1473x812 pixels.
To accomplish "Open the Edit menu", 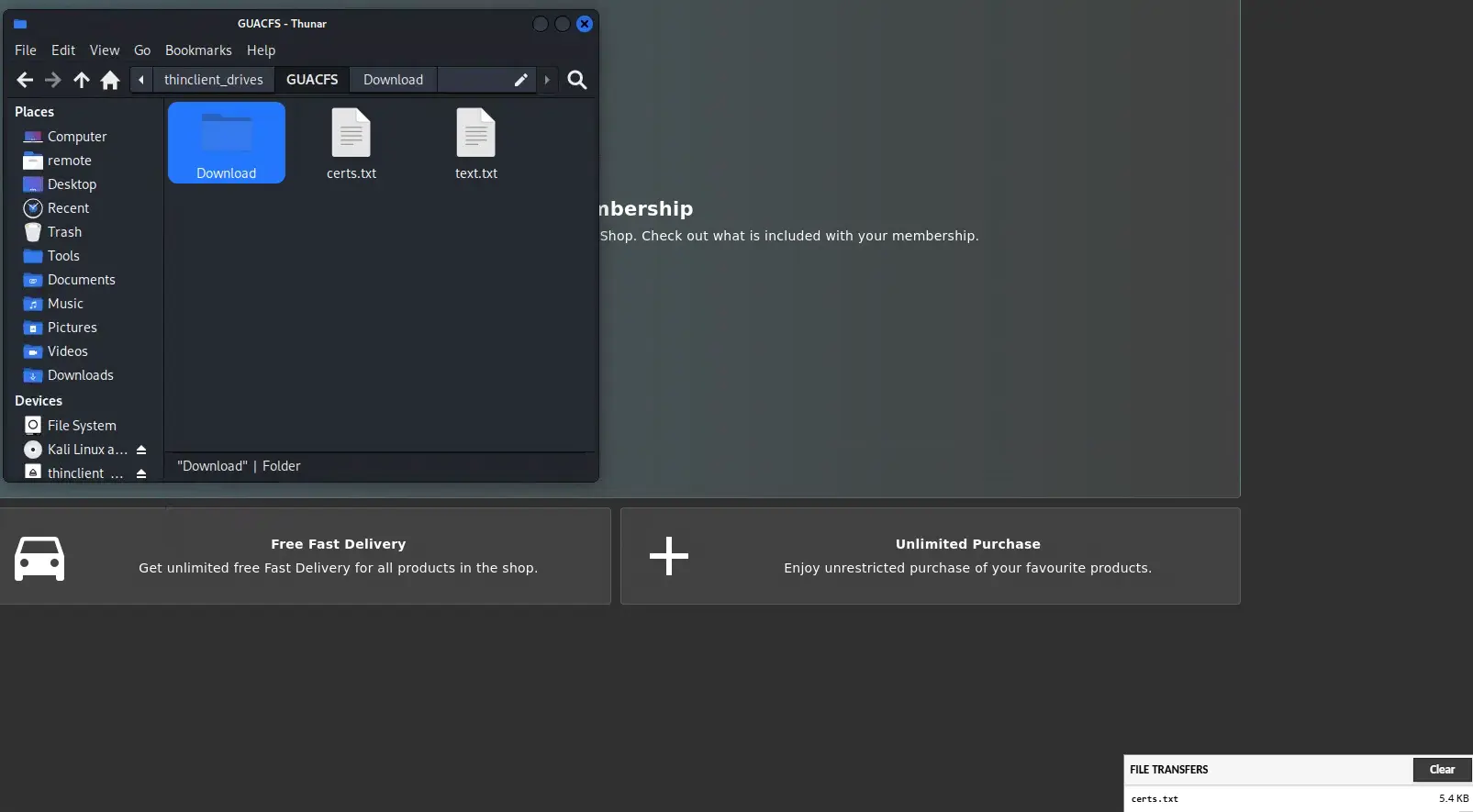I will (x=63, y=50).
